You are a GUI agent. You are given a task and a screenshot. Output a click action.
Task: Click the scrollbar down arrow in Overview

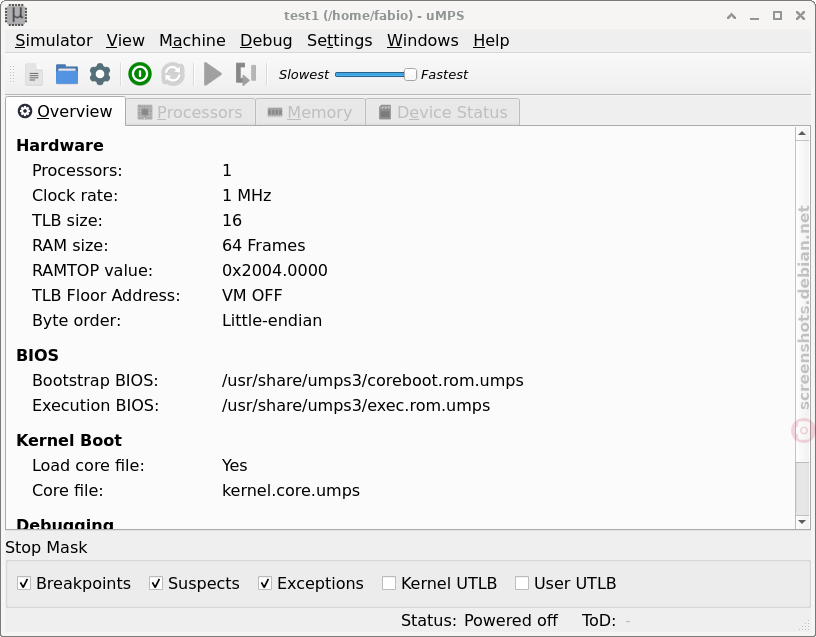tap(802, 522)
